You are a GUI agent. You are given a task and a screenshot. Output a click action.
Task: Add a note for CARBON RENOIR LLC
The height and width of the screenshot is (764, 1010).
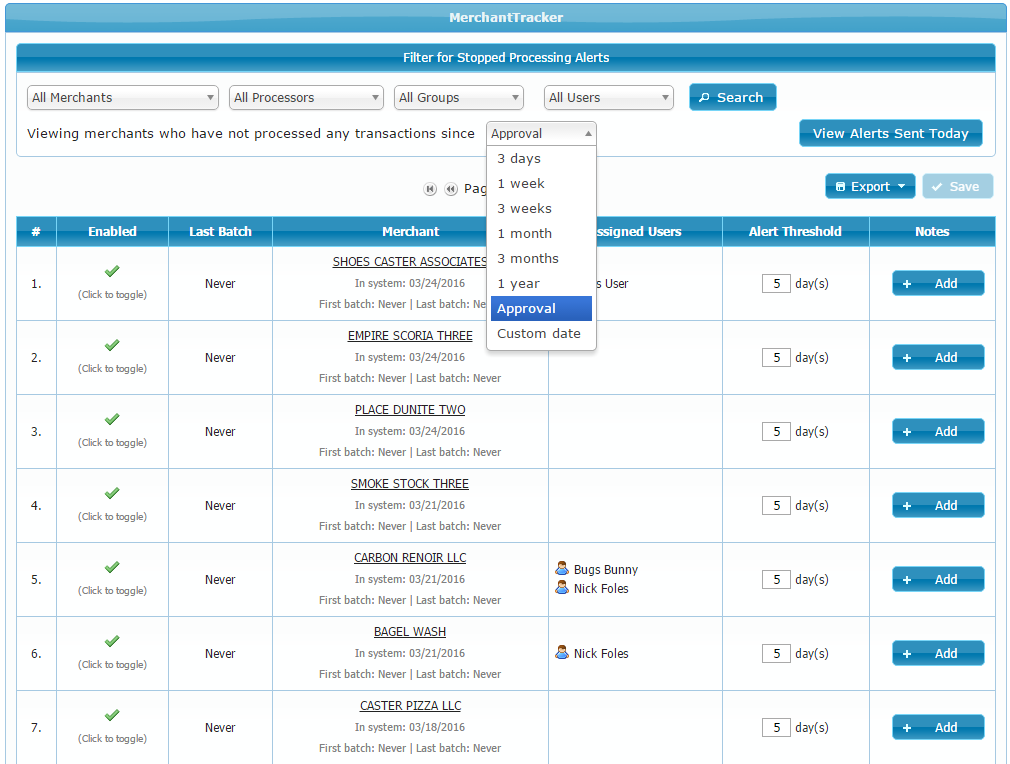point(937,580)
